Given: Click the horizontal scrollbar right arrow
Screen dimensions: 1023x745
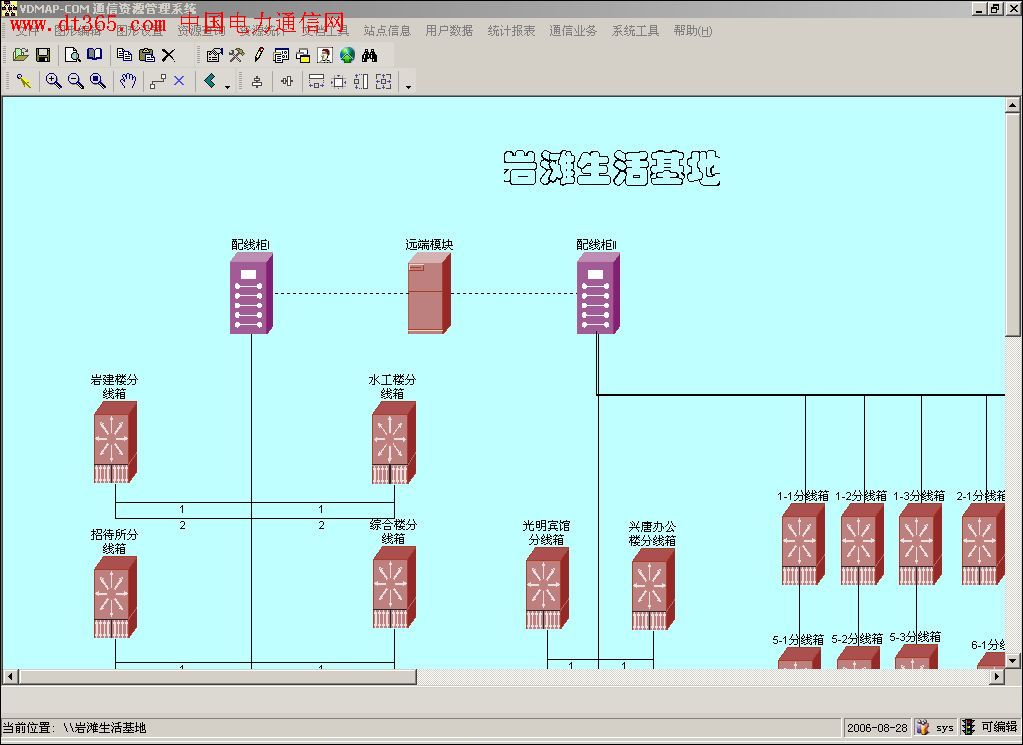Looking at the screenshot, I should tap(996, 677).
